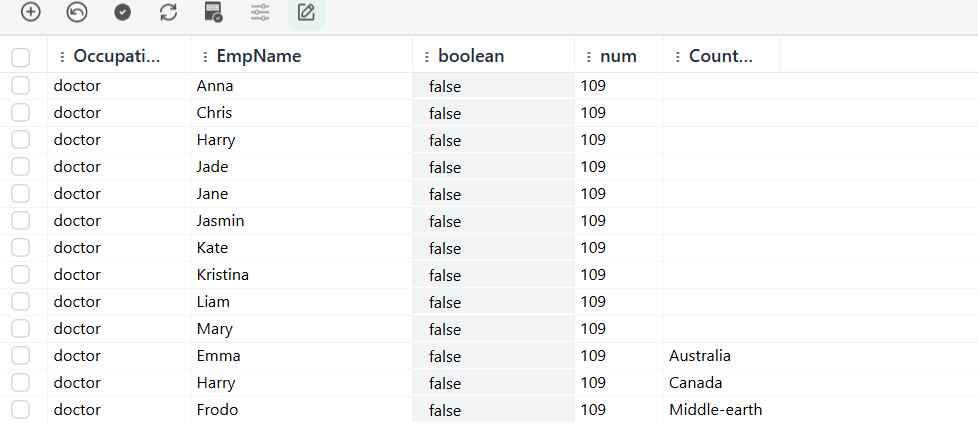Open Country column's three-dot menu
The width and height of the screenshot is (978, 423).
pyautogui.click(x=678, y=57)
